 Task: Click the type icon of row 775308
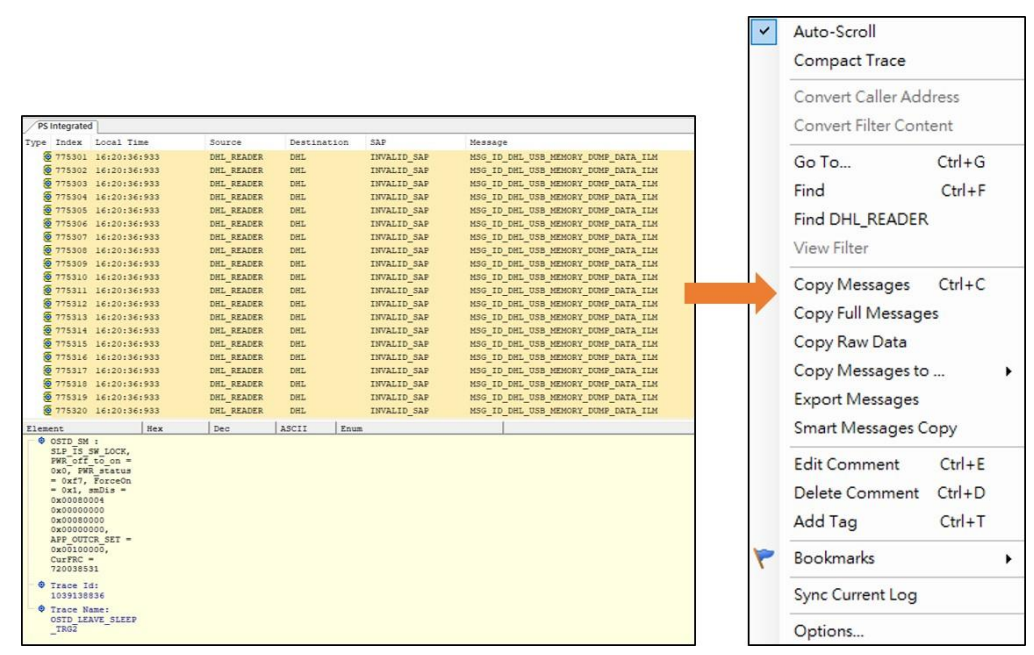pyautogui.click(x=47, y=251)
